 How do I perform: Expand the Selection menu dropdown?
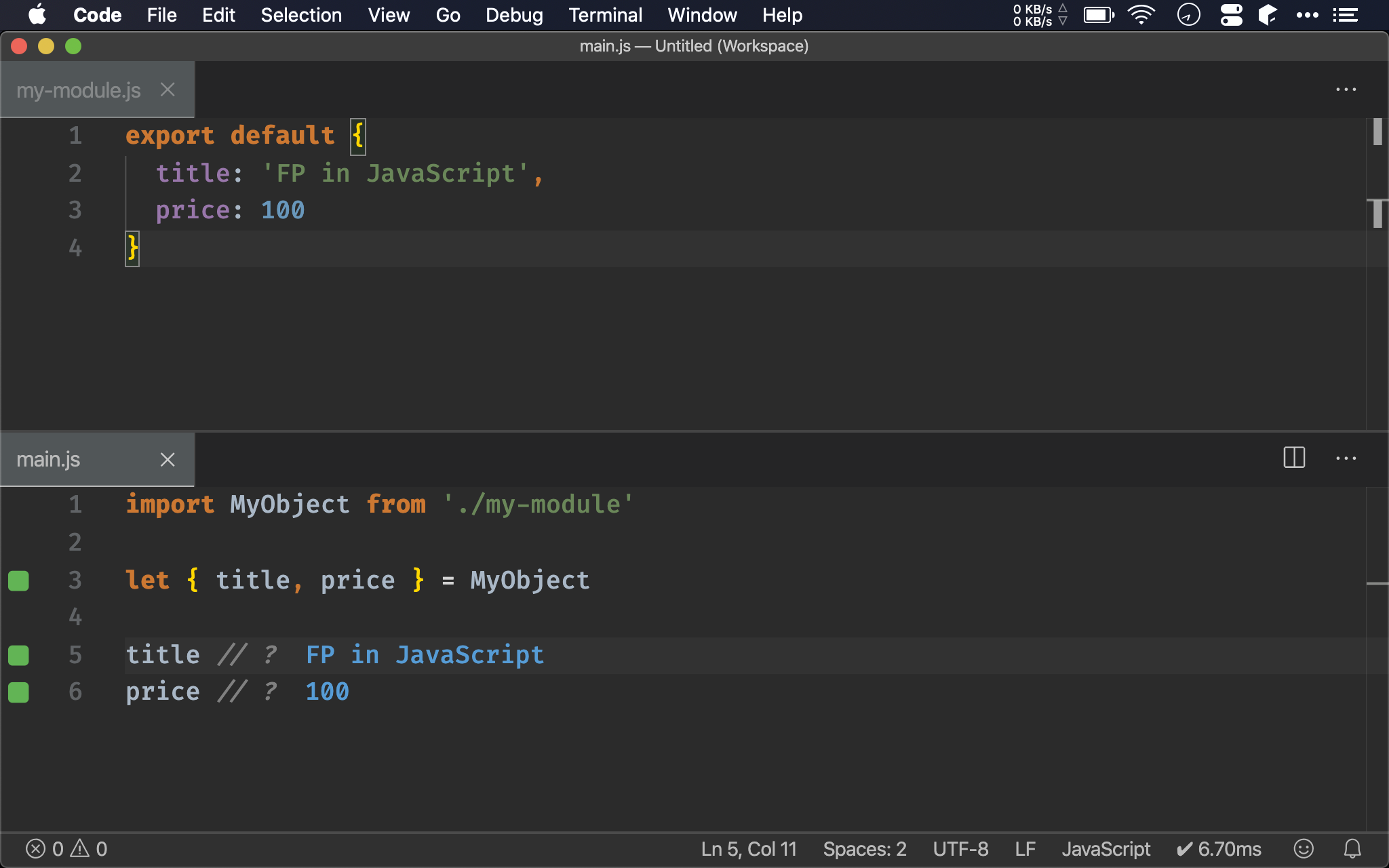click(300, 15)
